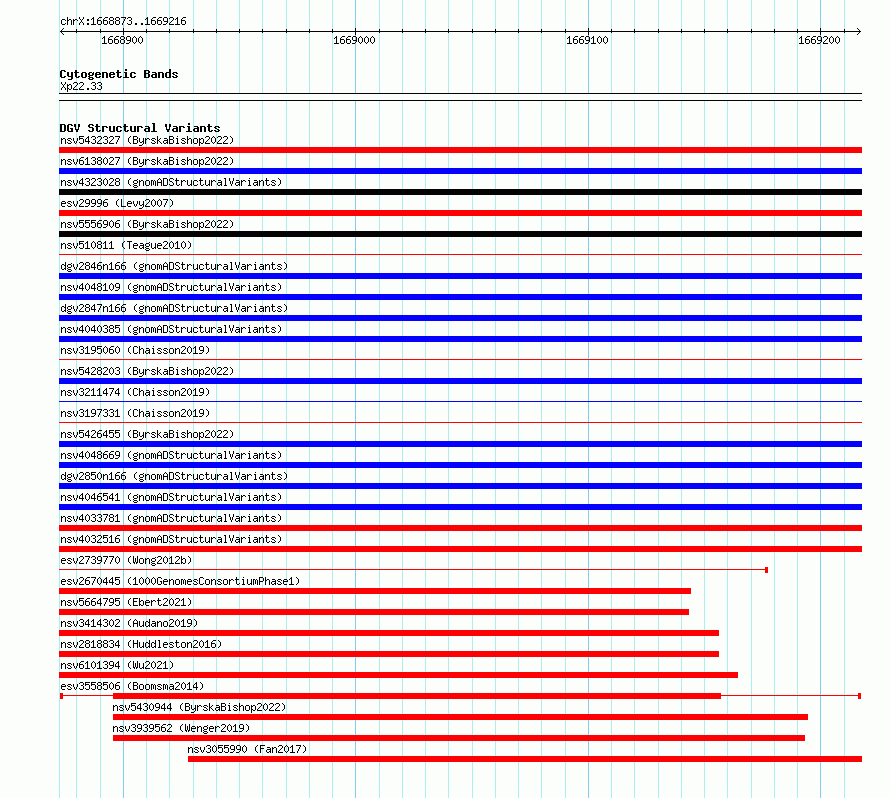Click the nsv3414302 (Audano2019) label

pyautogui.click(x=129, y=623)
